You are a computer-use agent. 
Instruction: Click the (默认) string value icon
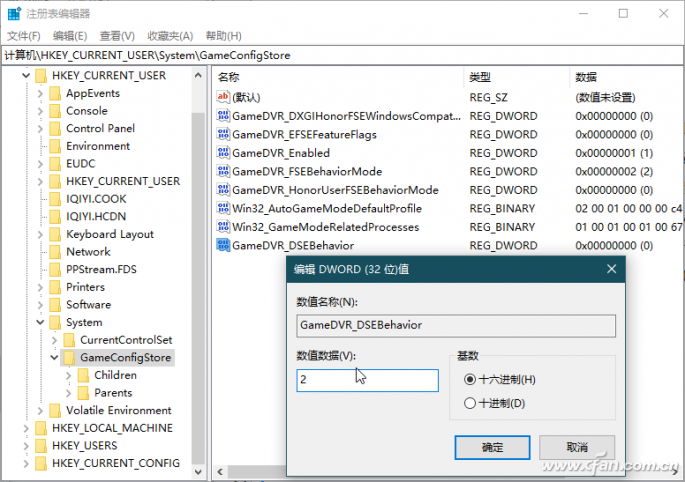tap(223, 97)
